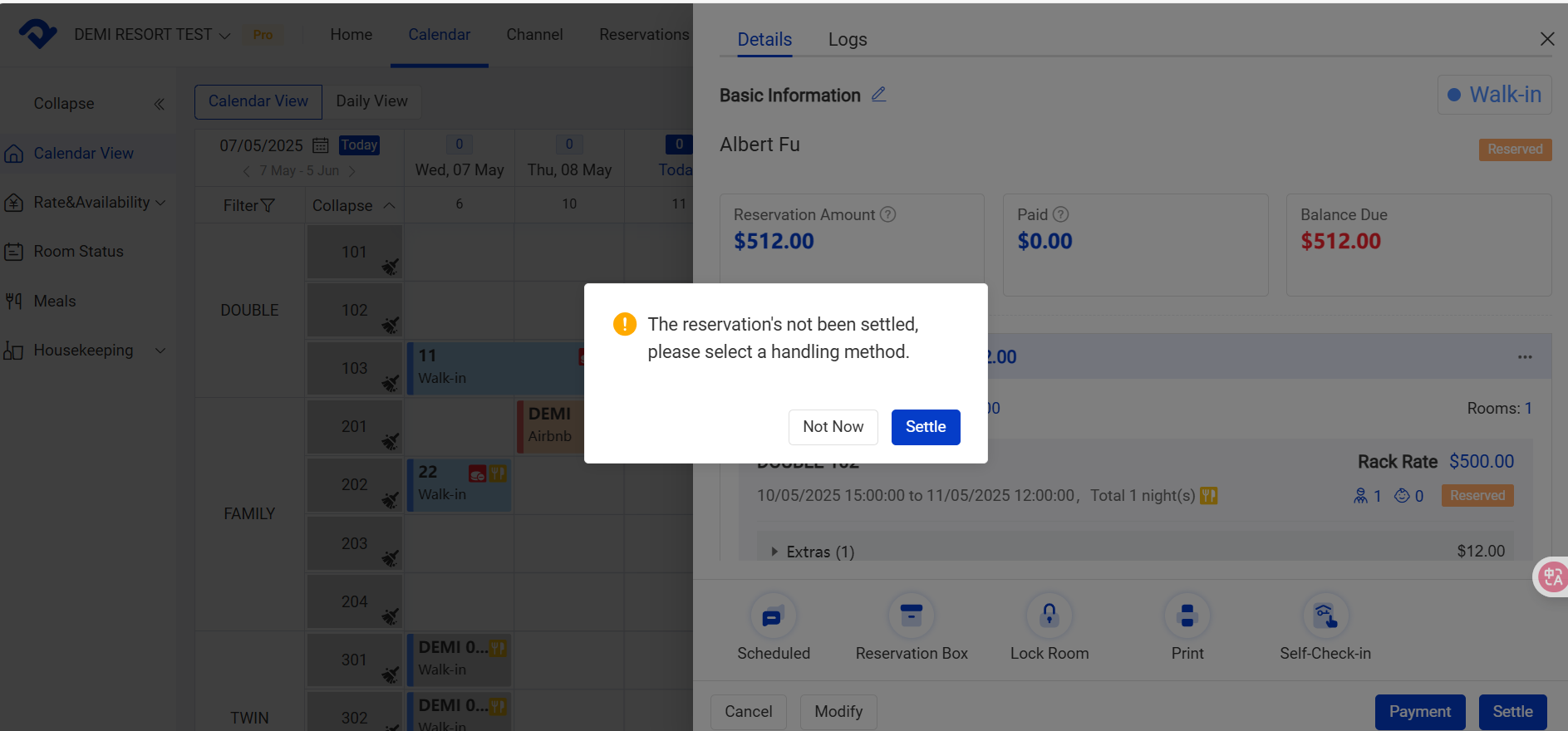Click the translate floating icon

1552,576
